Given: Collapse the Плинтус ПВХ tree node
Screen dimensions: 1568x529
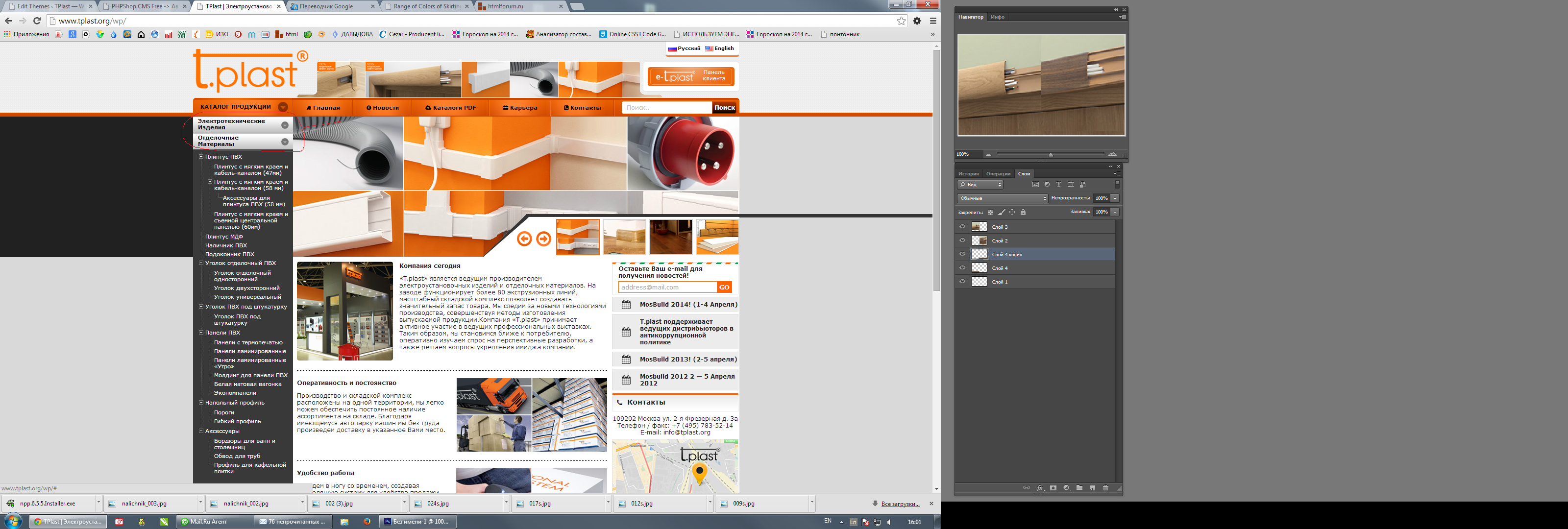Looking at the screenshot, I should (201, 156).
